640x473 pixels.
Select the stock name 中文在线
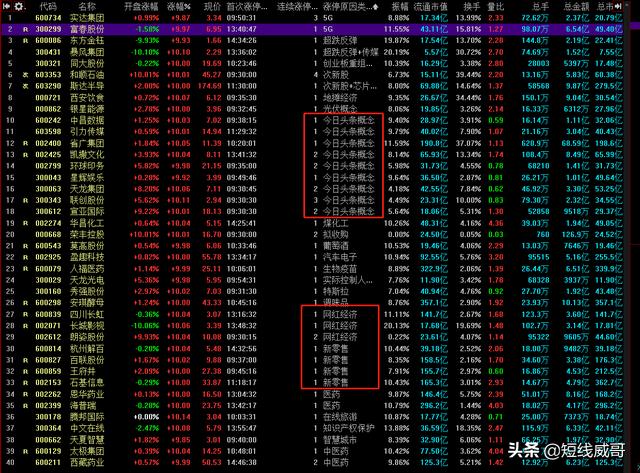point(87,428)
